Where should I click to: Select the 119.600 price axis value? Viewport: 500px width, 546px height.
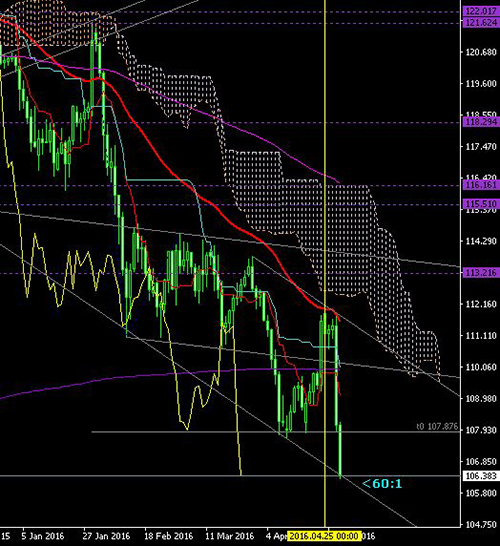tap(481, 84)
